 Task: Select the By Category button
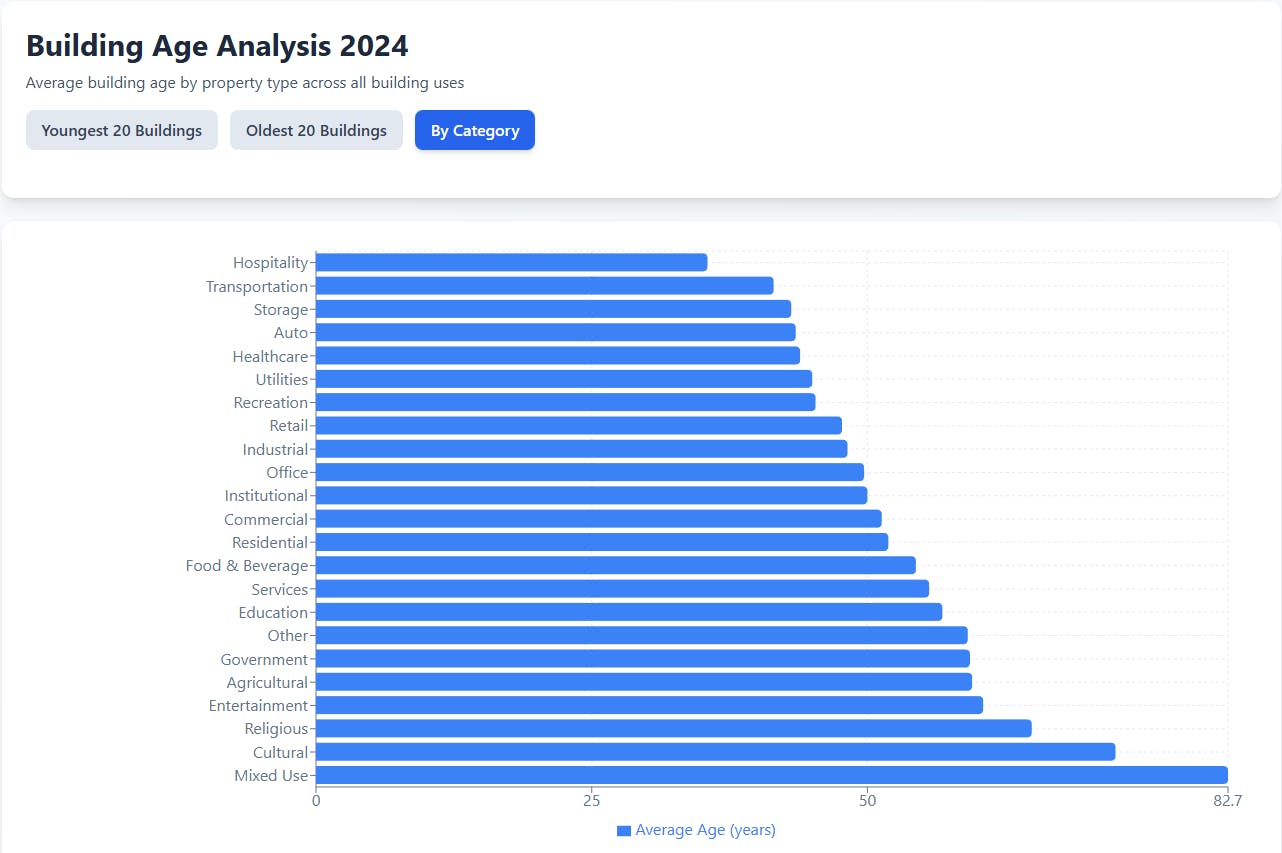[475, 130]
